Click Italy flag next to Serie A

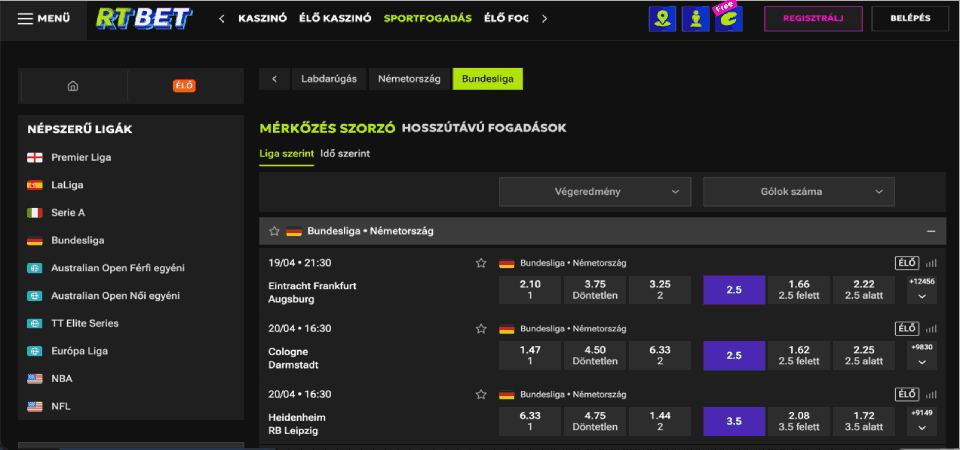[x=35, y=213]
